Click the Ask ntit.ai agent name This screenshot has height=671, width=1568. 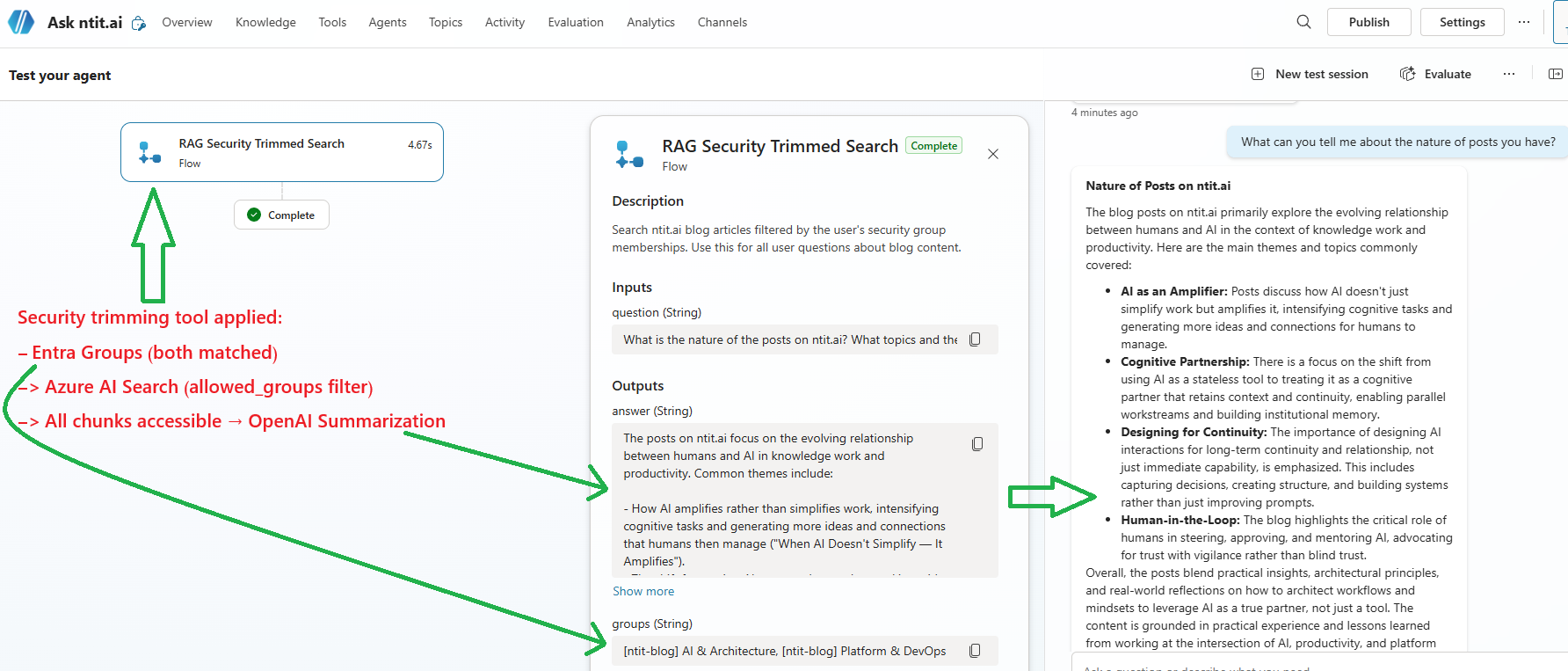84,22
